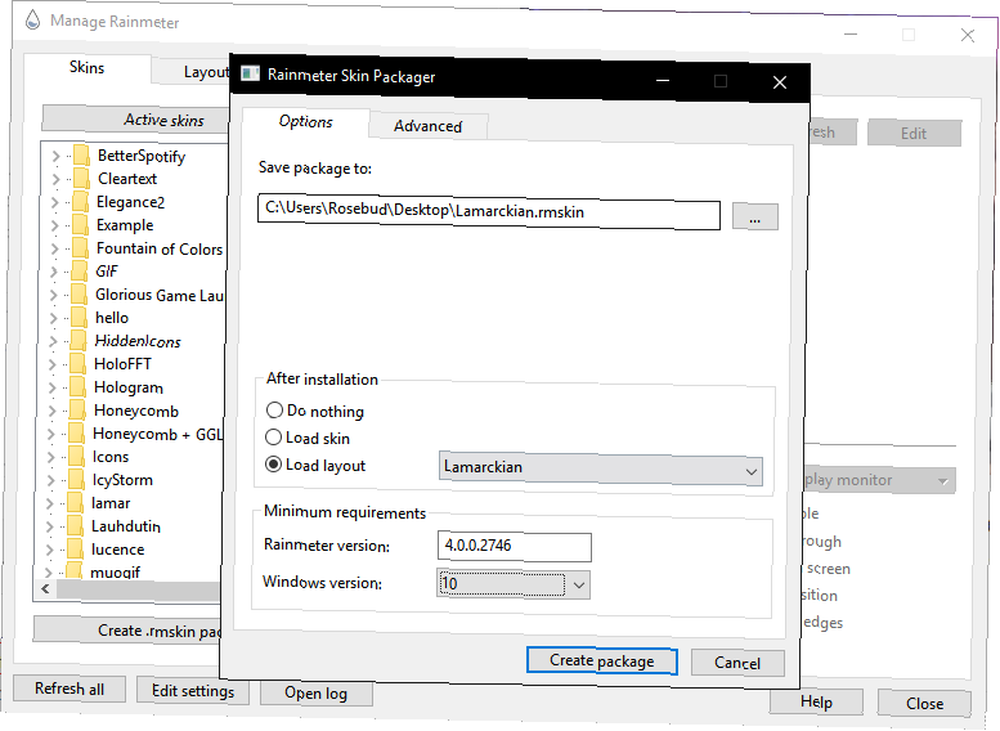The height and width of the screenshot is (731, 1000).
Task: Click the lamar folder icon
Action: pos(75,503)
